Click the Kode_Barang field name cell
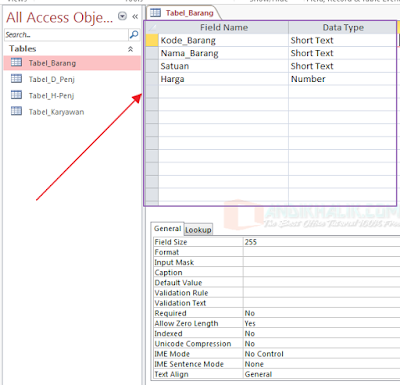 coord(224,40)
